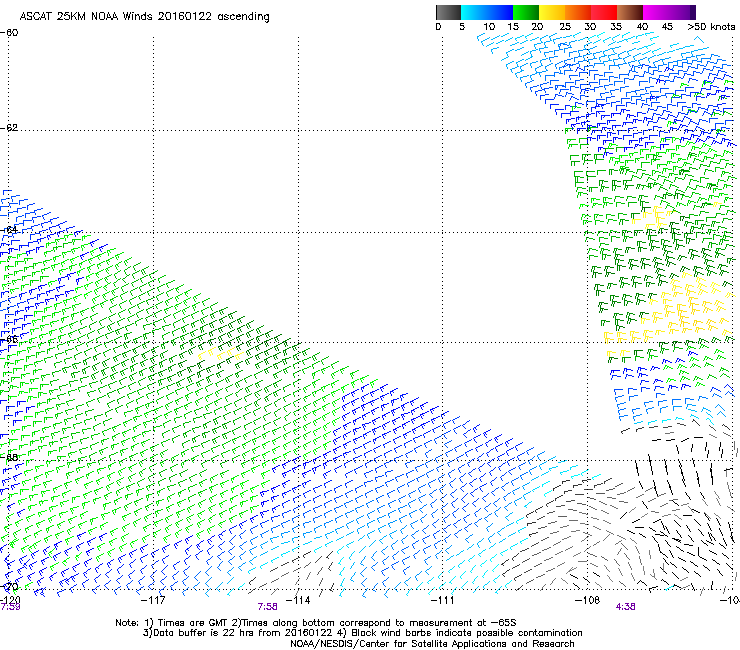This screenshot has height=650, width=740.
Task: Click the cyan-to-blue 5-15 knot legend gradient
Action: (487, 12)
